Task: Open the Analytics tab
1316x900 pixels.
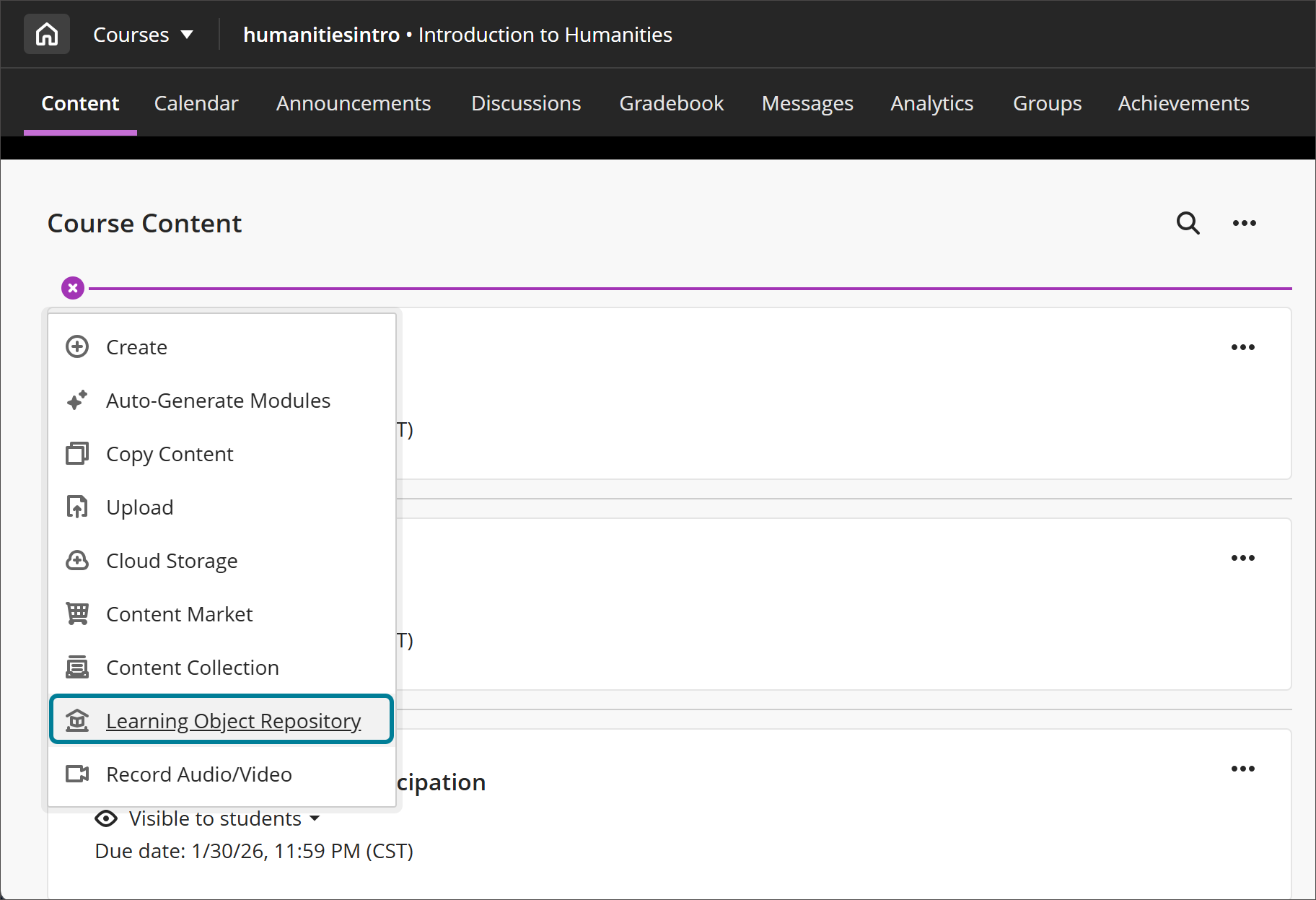Action: (x=931, y=102)
